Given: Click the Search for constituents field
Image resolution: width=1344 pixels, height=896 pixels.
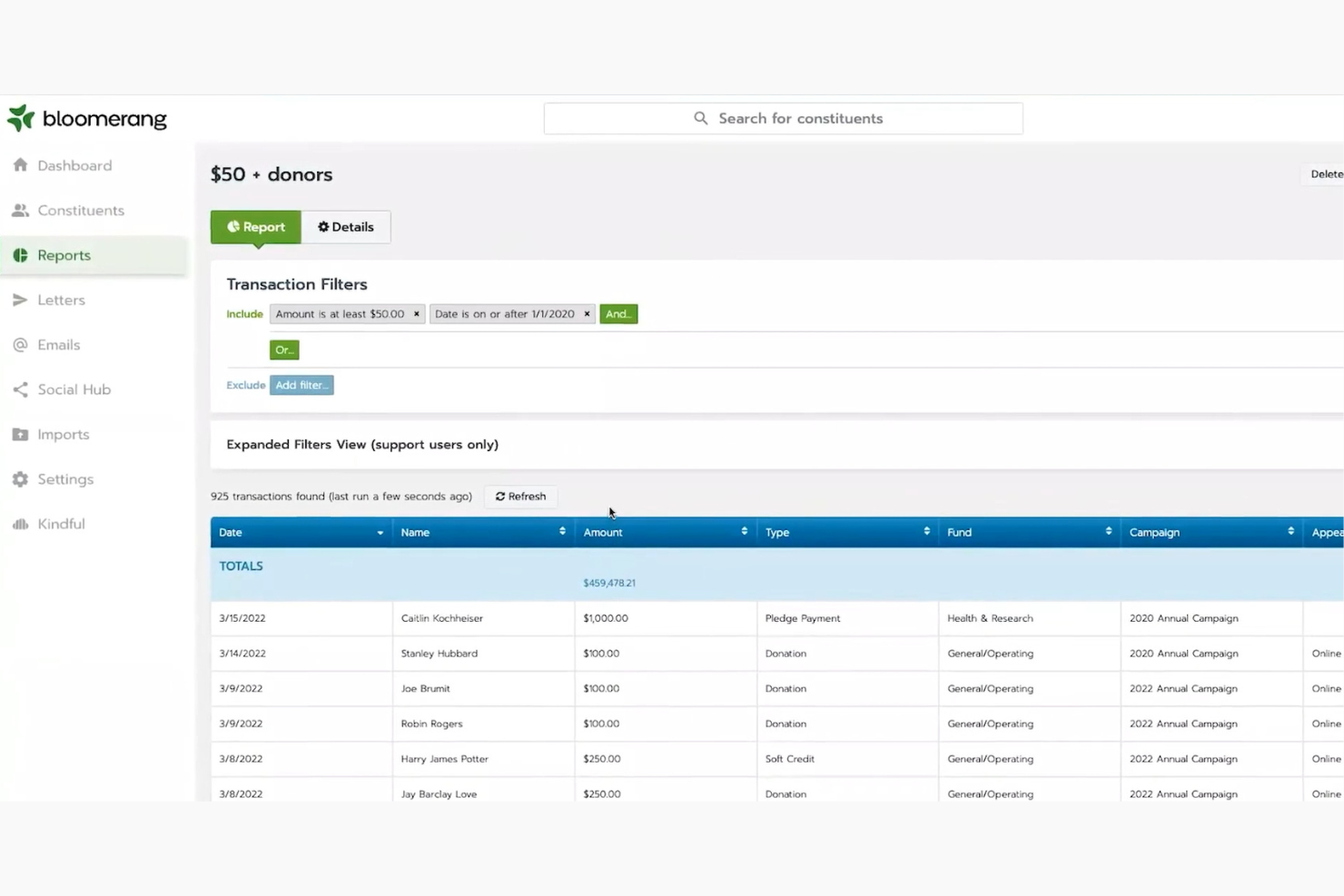Looking at the screenshot, I should (783, 118).
